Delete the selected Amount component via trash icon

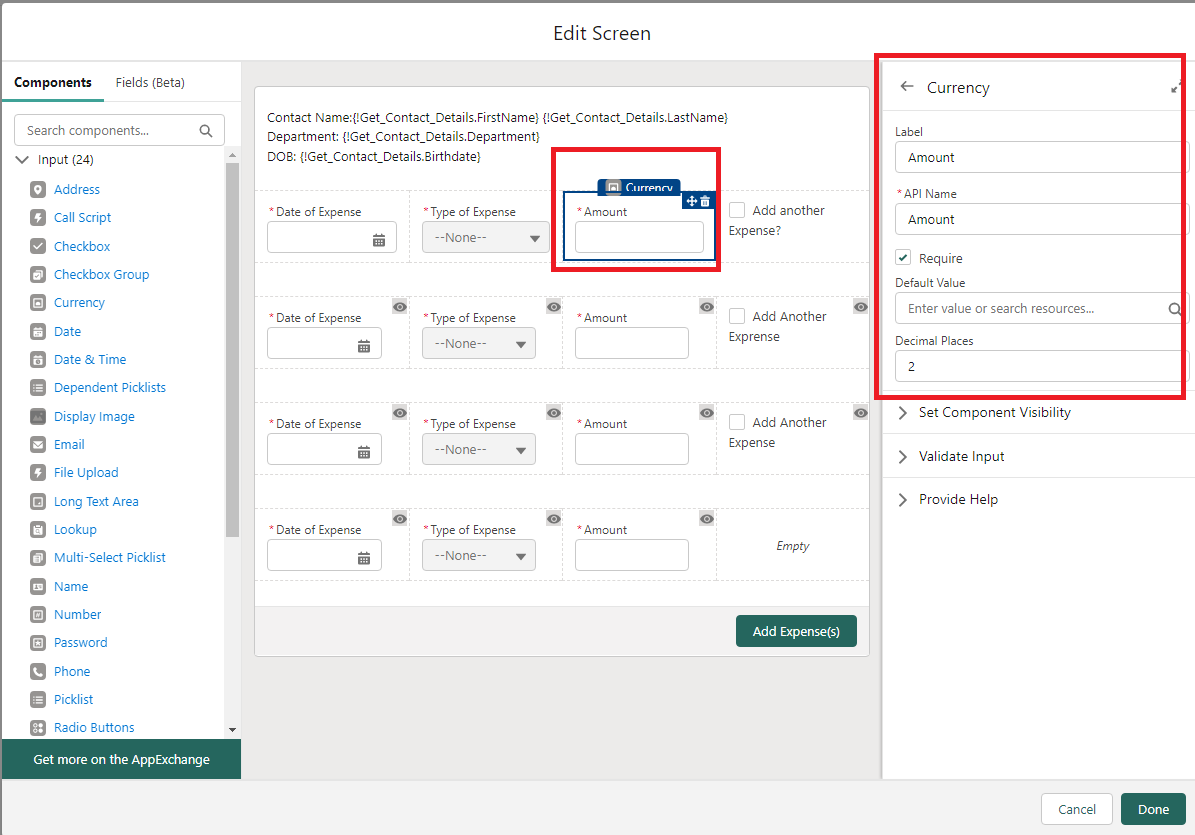pyautogui.click(x=705, y=201)
